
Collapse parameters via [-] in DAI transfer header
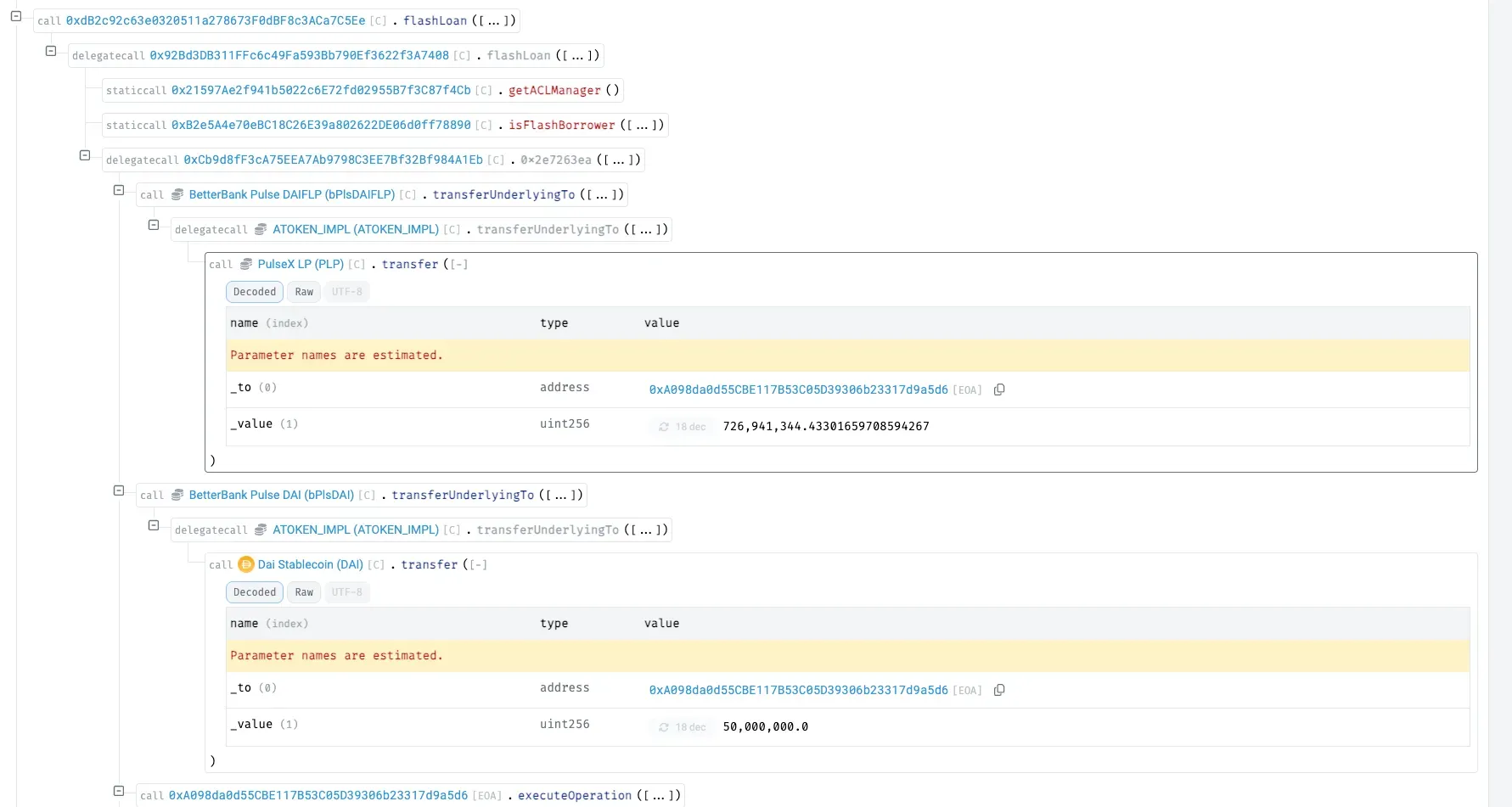click(x=479, y=564)
